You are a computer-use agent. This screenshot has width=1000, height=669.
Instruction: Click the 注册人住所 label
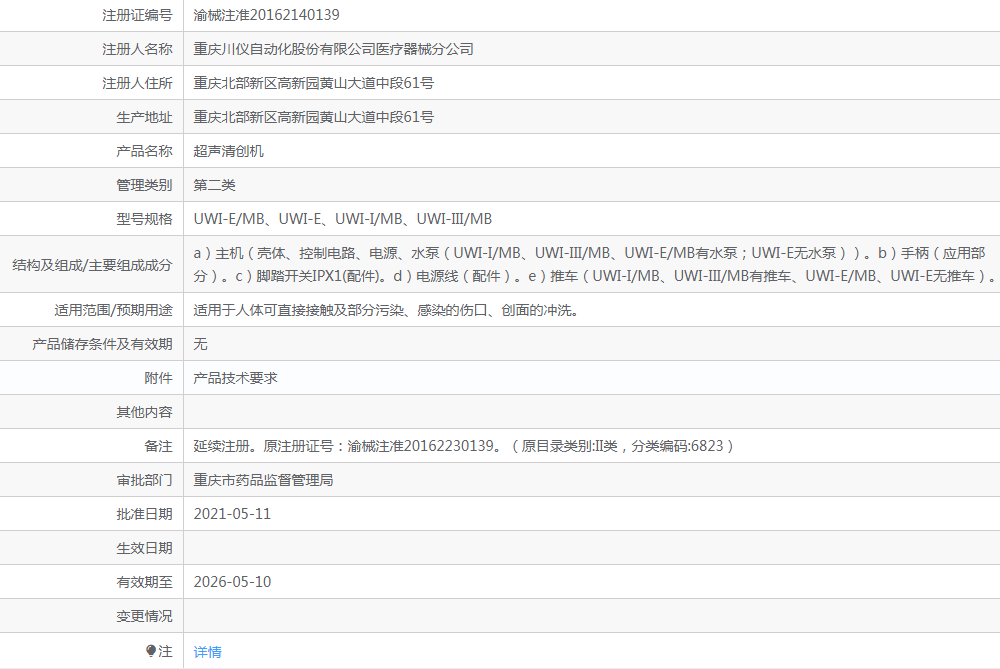point(137,83)
